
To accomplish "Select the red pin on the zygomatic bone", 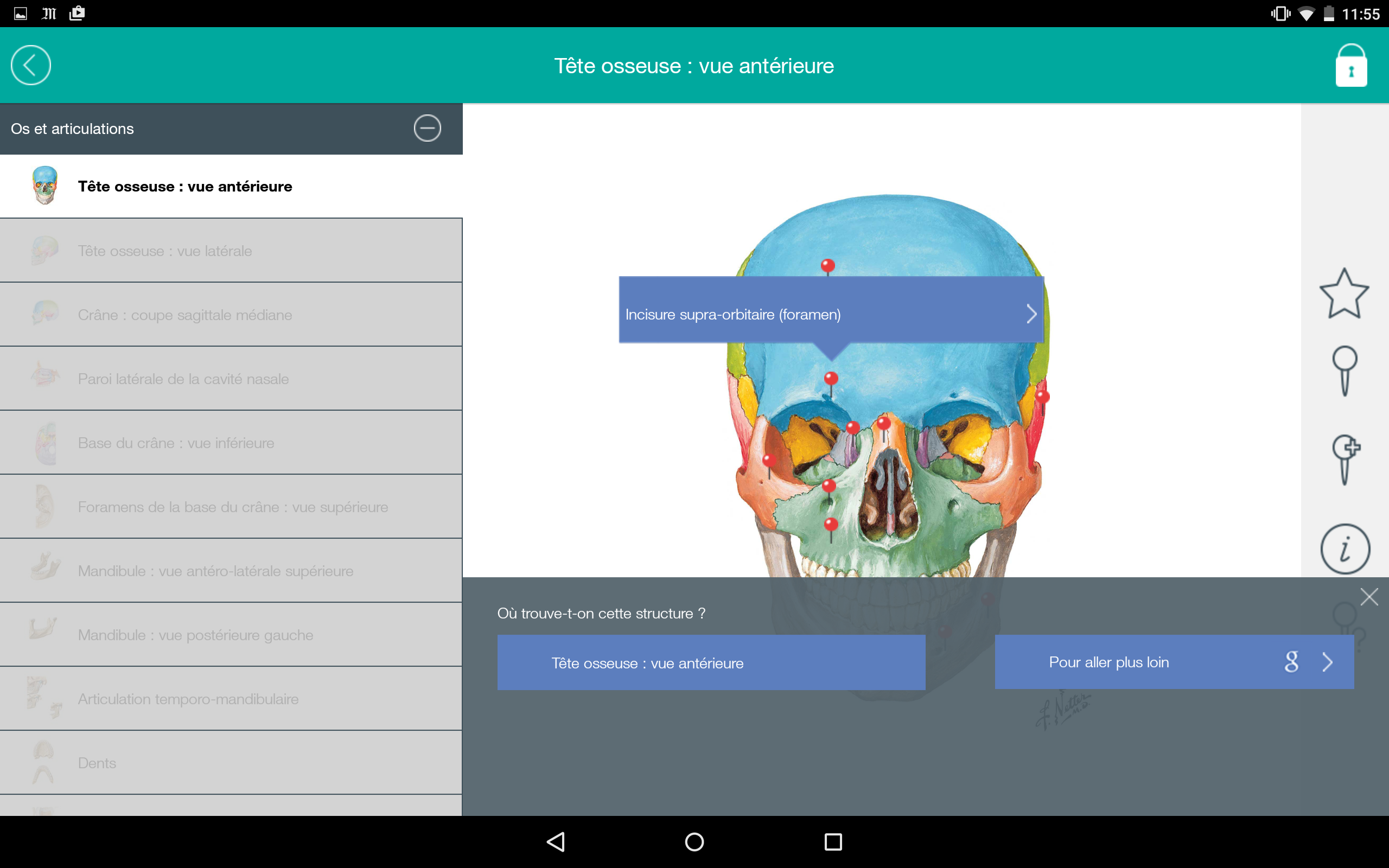I will [769, 462].
